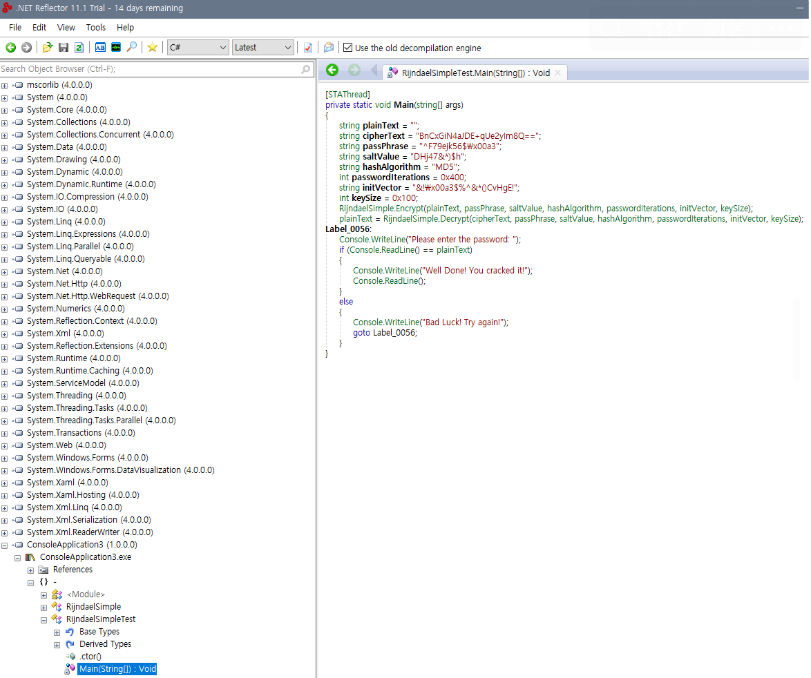The width and height of the screenshot is (811, 678).
Task: Close the RijndaelSimpleTest.Main tab
Action: click(x=558, y=73)
